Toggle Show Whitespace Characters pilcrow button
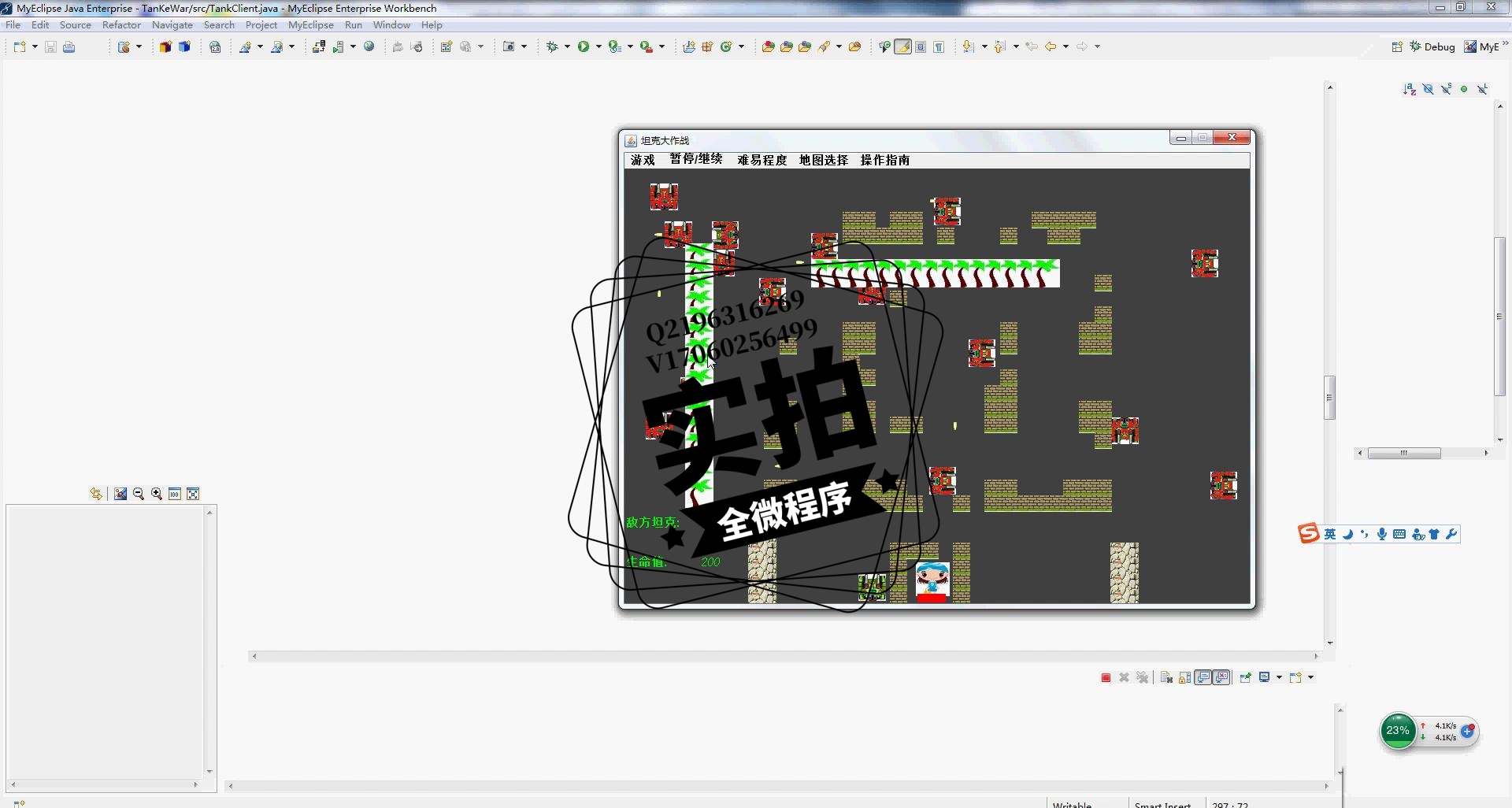 pyautogui.click(x=939, y=46)
